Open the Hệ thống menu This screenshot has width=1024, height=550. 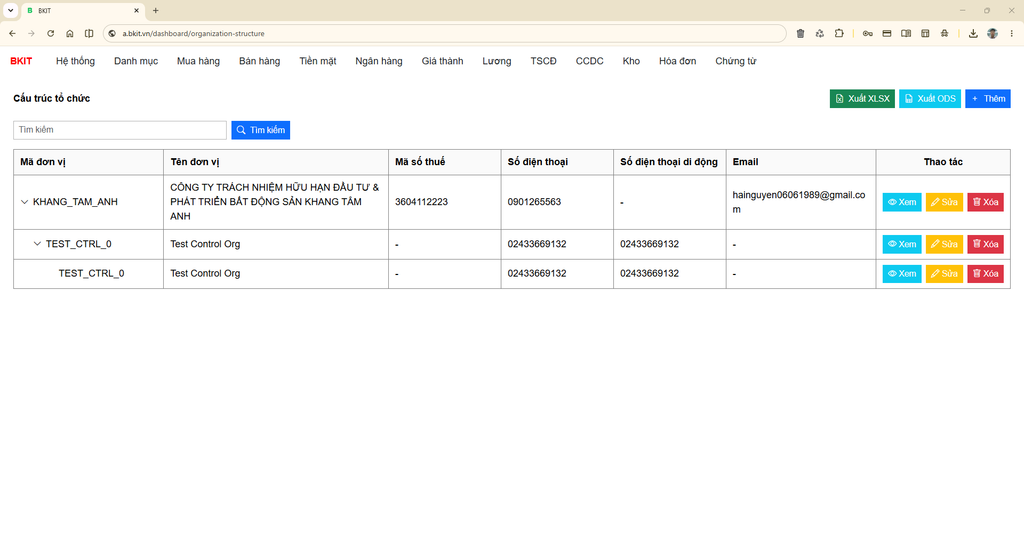coord(75,61)
